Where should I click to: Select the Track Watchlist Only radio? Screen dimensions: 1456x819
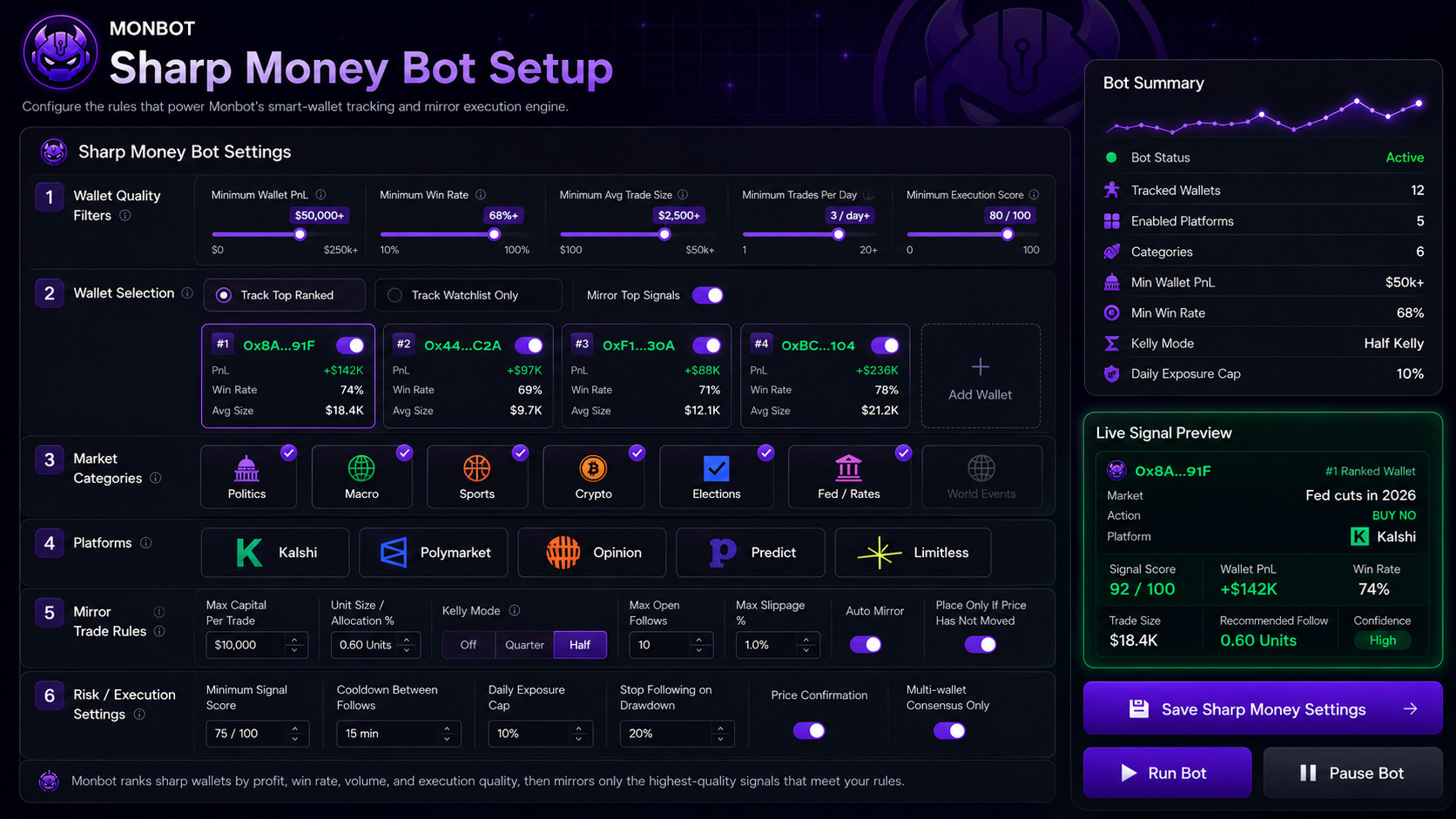click(x=394, y=295)
